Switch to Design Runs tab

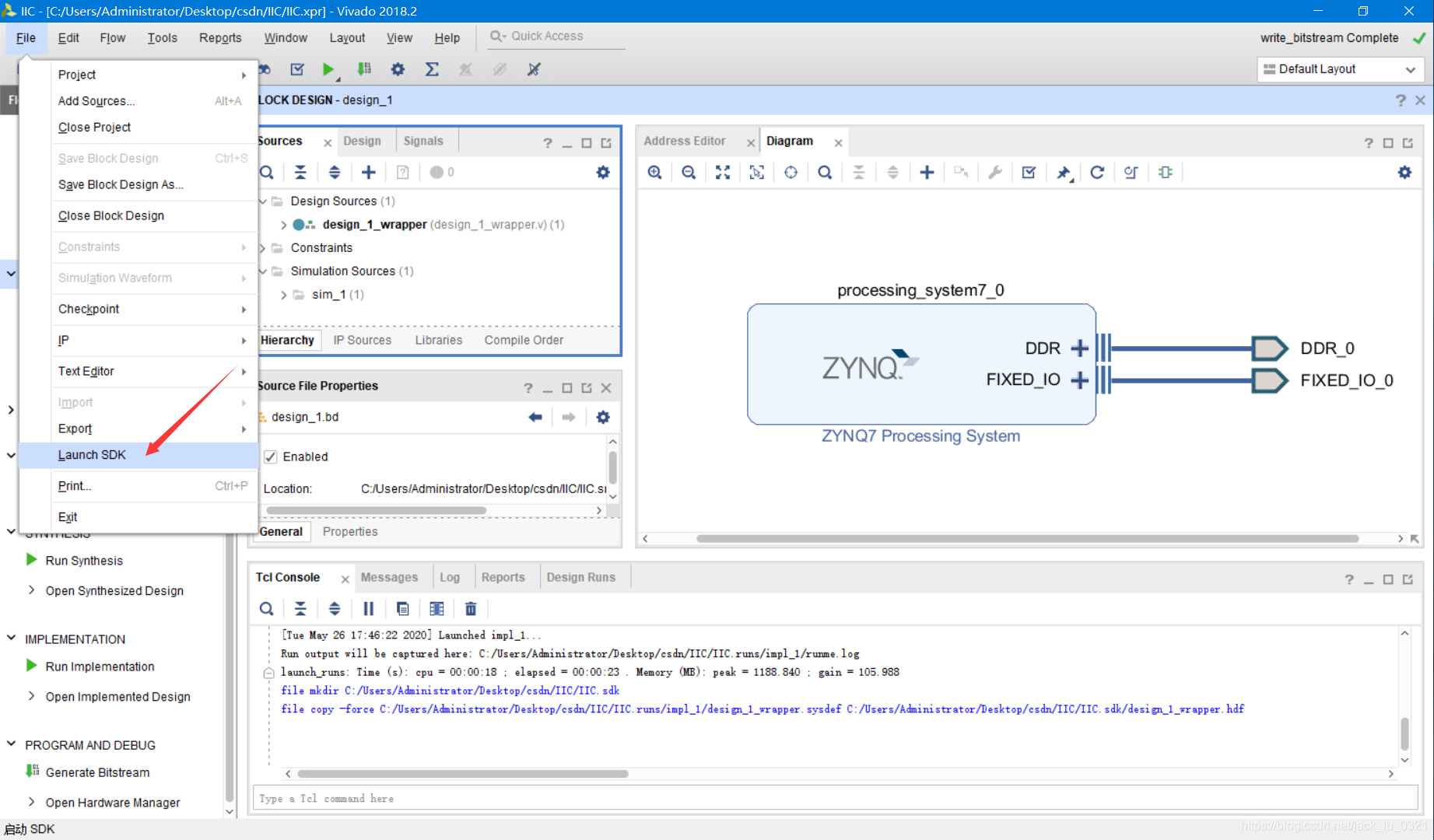point(580,577)
